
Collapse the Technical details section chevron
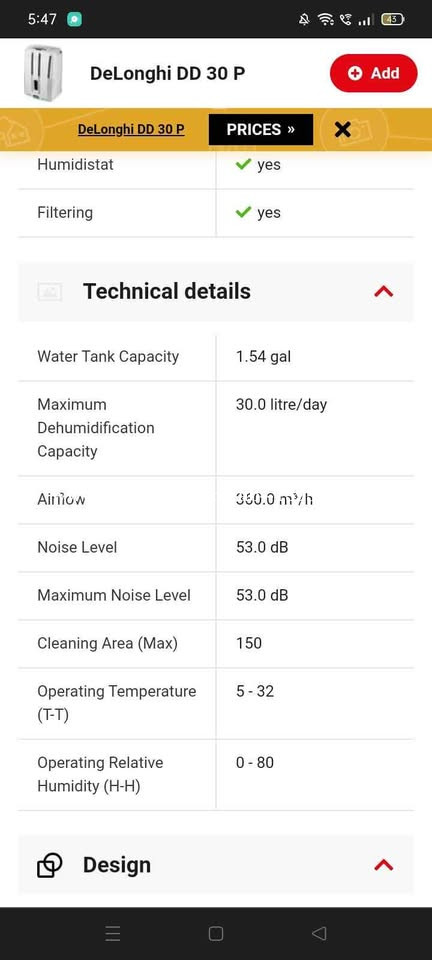[384, 291]
